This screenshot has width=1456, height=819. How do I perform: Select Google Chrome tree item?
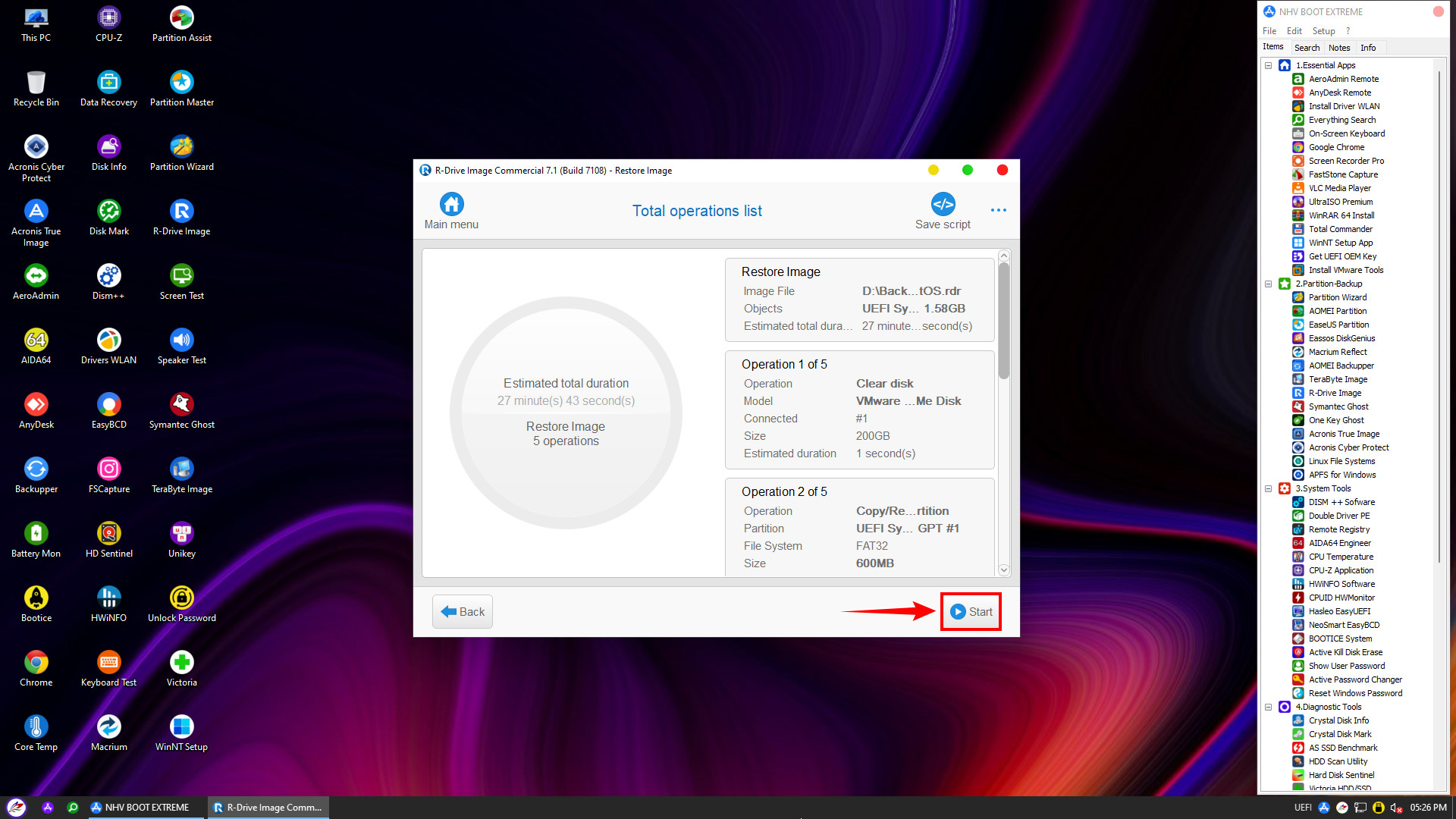coord(1336,147)
